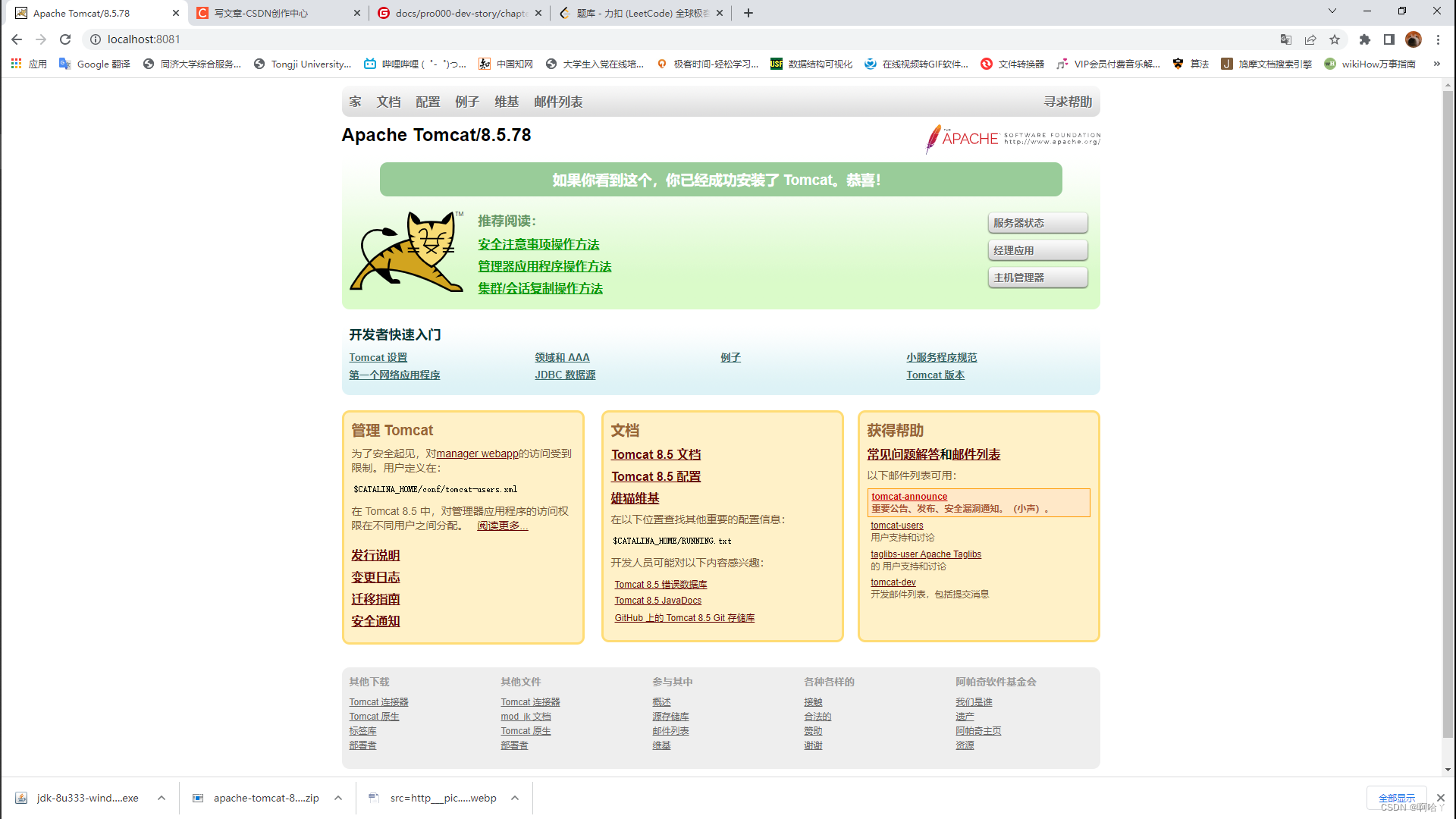The image size is (1456, 819).
Task: Open the Tomcat 设置 quick start link
Action: click(378, 357)
